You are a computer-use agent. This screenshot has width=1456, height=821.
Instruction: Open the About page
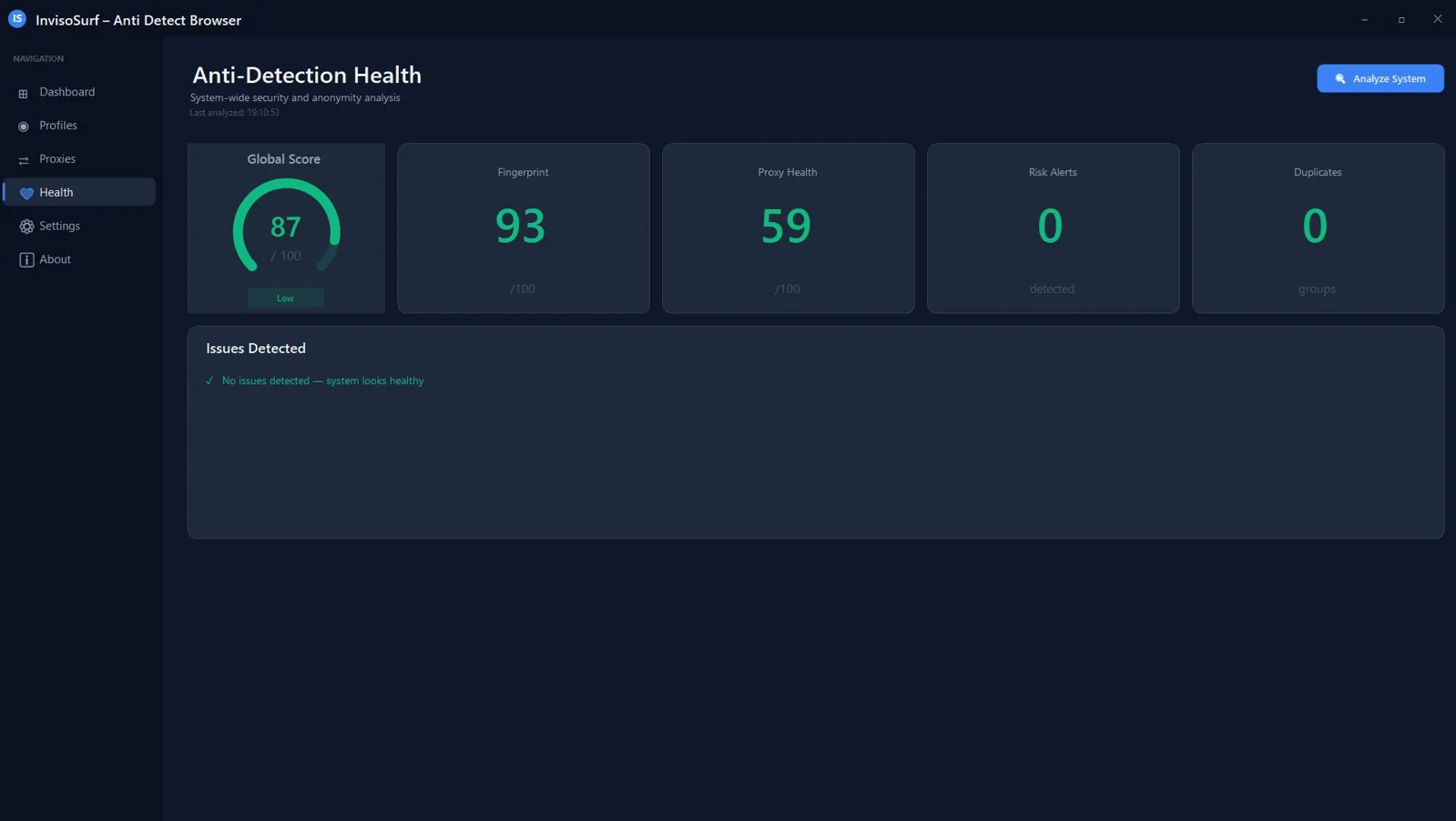point(79,259)
